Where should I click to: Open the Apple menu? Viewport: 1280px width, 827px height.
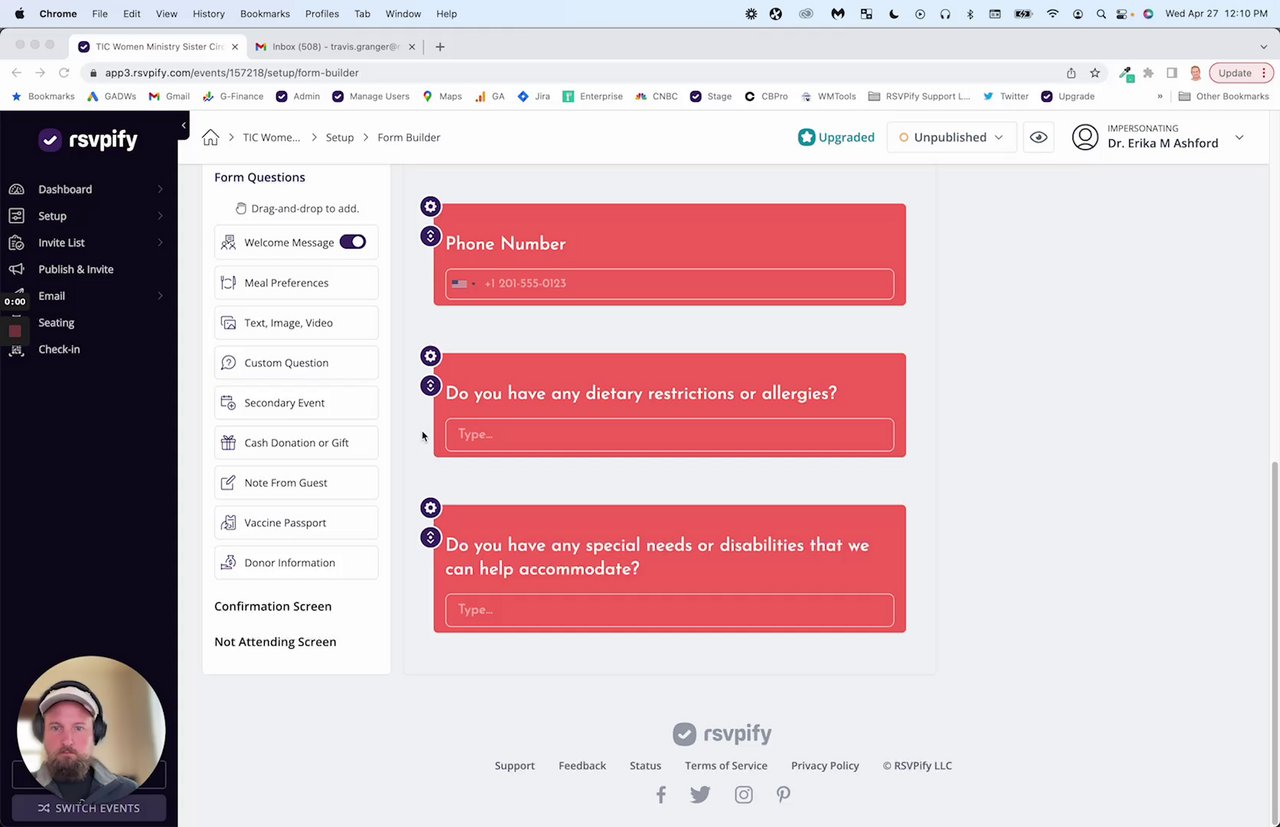[x=19, y=14]
